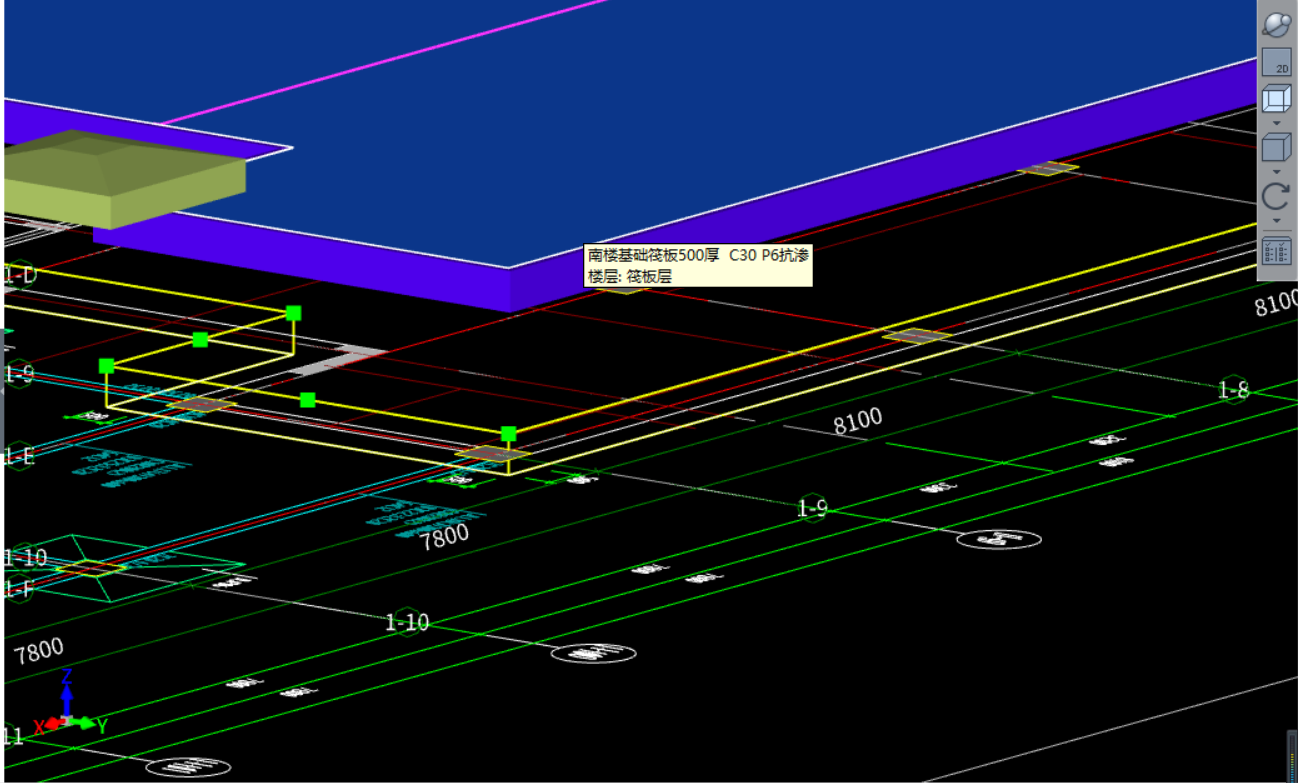Switch to 2D view mode
Image resolution: width=1298 pixels, height=783 pixels.
pos(1276,62)
